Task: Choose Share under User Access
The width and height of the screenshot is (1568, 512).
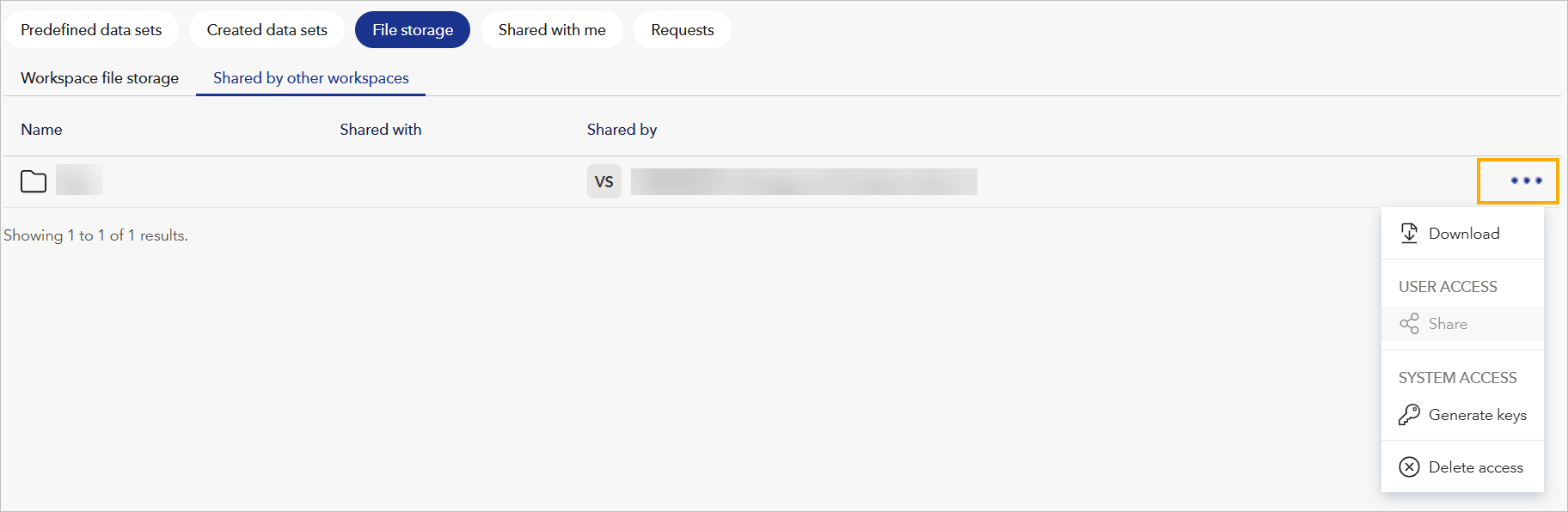Action: (x=1449, y=324)
